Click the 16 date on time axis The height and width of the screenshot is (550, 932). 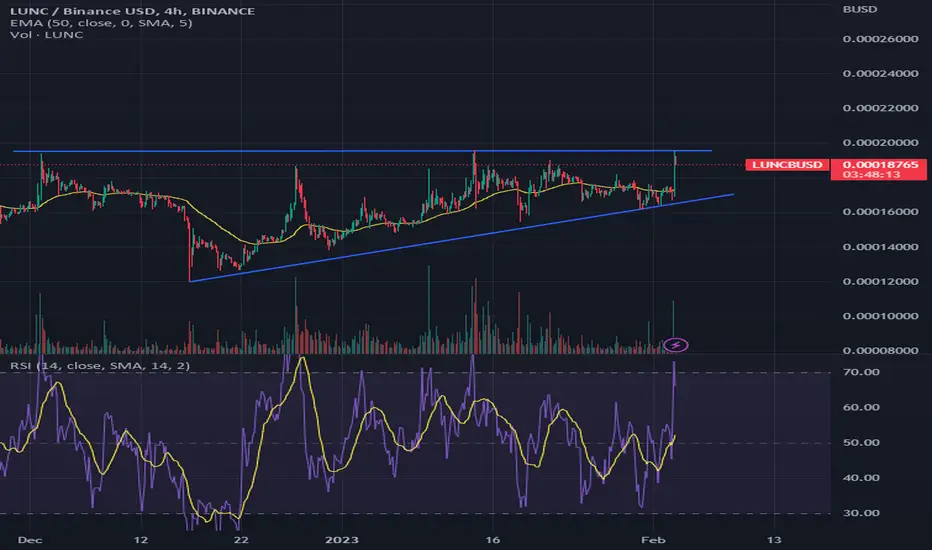click(492, 540)
